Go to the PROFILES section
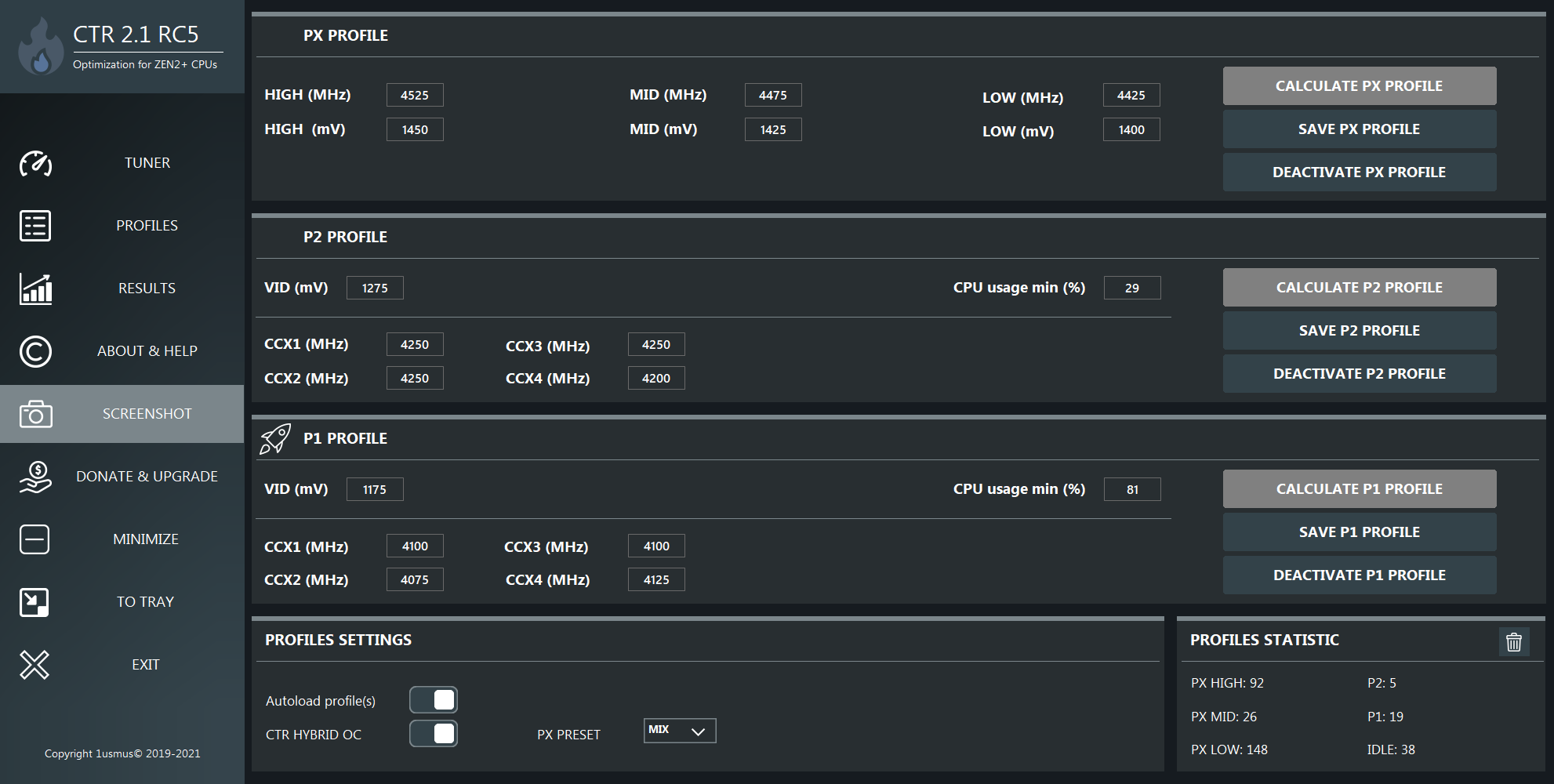 (147, 226)
